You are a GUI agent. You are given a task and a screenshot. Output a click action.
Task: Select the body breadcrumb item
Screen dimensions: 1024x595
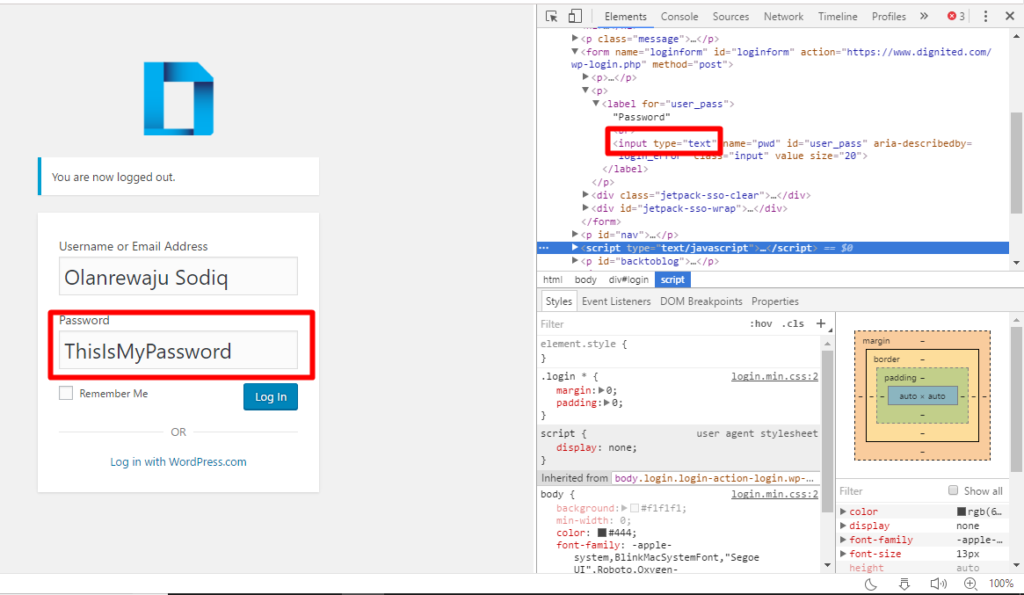pyautogui.click(x=586, y=280)
